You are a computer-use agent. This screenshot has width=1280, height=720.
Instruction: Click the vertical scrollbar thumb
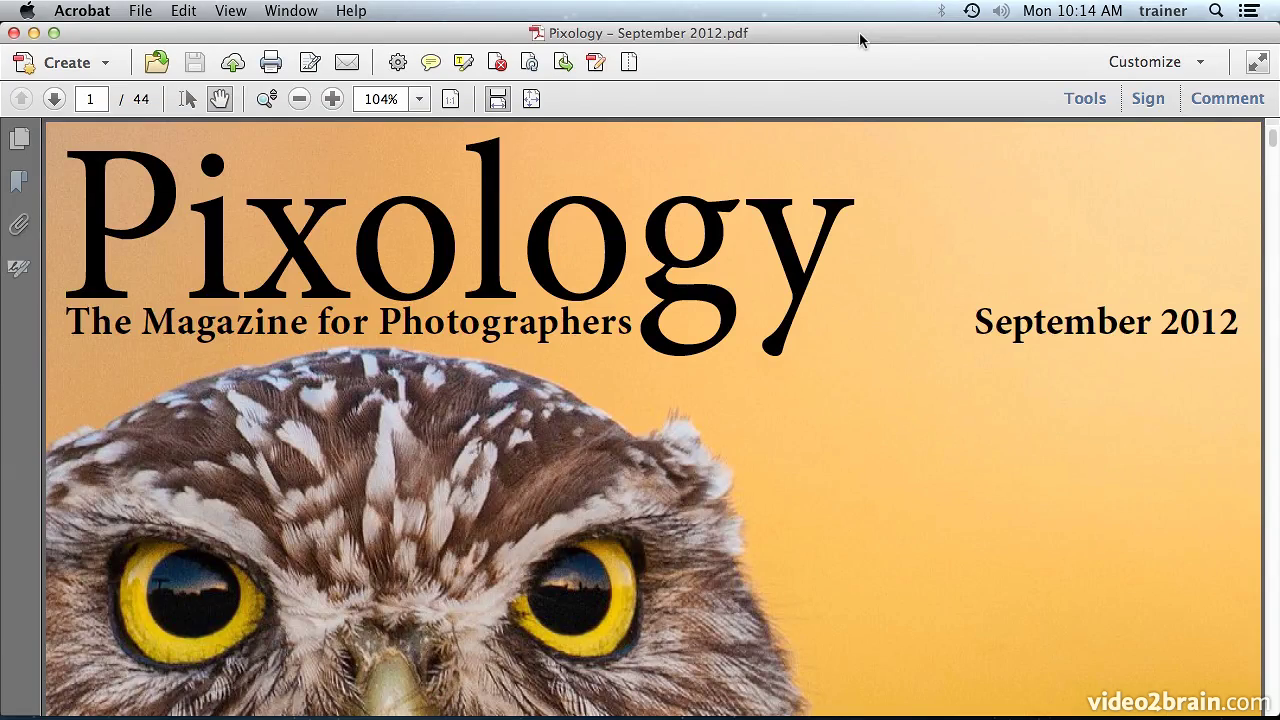tap(1273, 138)
